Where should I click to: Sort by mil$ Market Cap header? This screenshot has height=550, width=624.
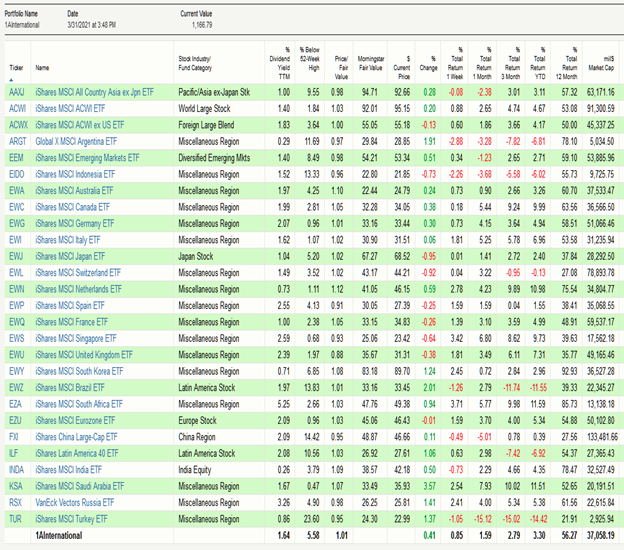(x=601, y=63)
